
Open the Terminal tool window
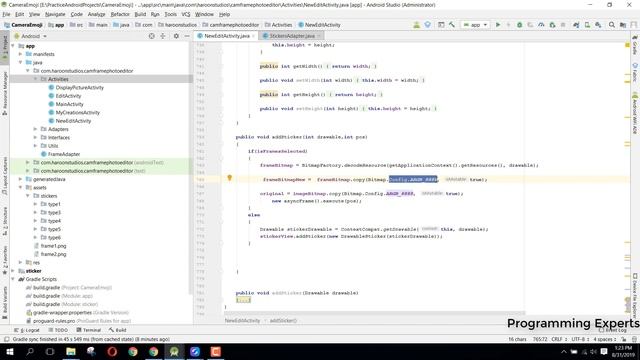(89, 330)
